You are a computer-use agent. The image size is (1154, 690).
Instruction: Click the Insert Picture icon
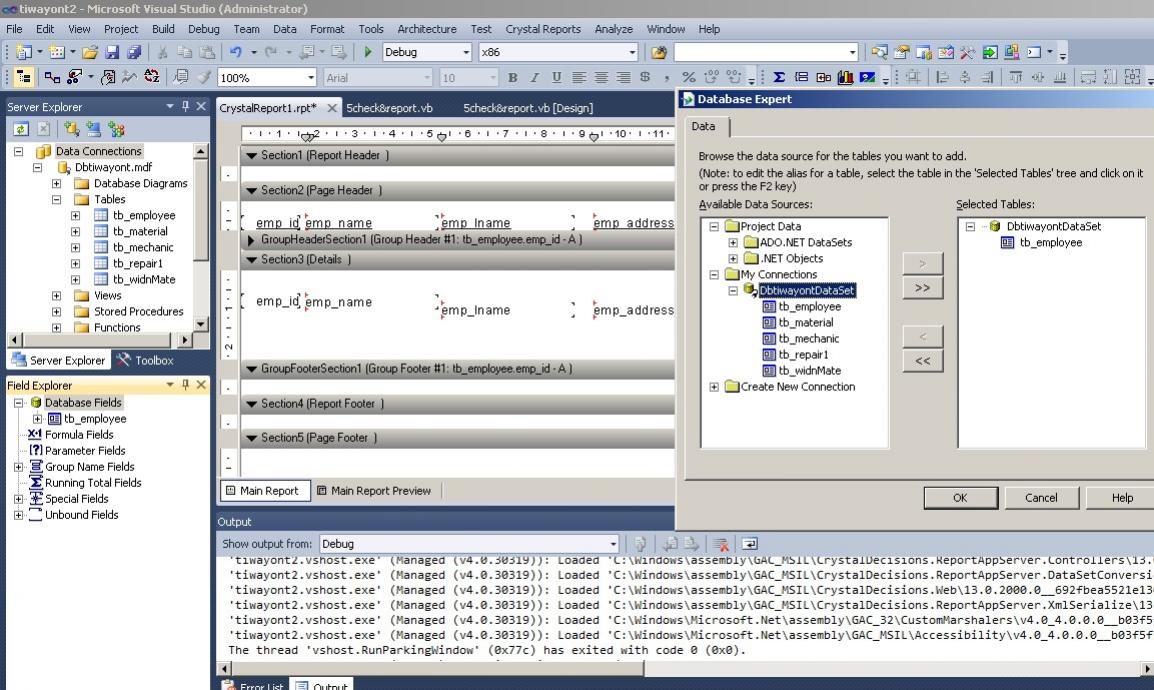(868, 77)
